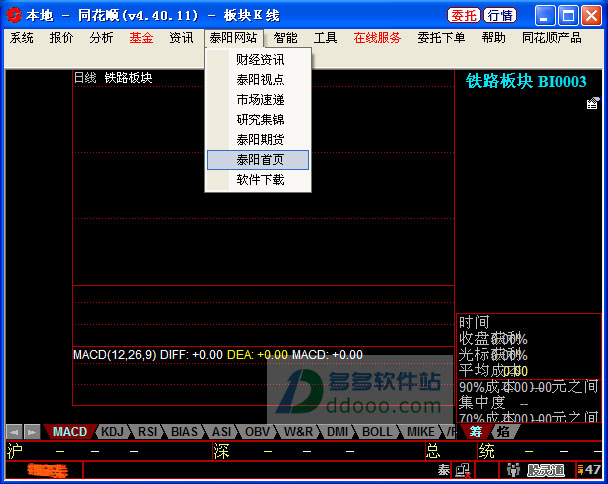
Task: Open the 在线服务 menu
Action: click(x=377, y=38)
